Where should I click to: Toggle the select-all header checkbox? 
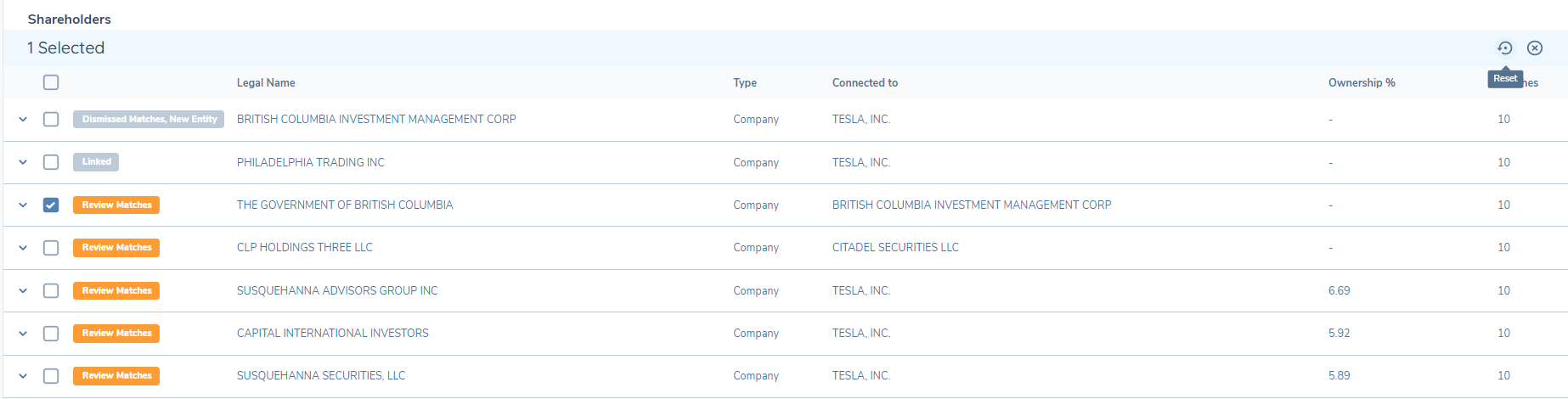click(51, 82)
